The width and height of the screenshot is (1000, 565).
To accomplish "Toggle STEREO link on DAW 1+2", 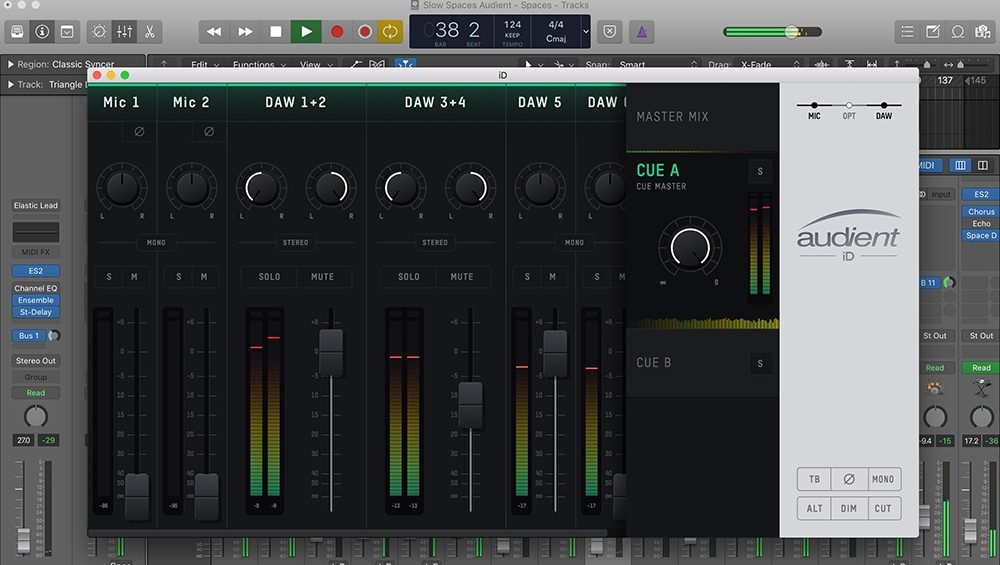I will (x=295, y=242).
